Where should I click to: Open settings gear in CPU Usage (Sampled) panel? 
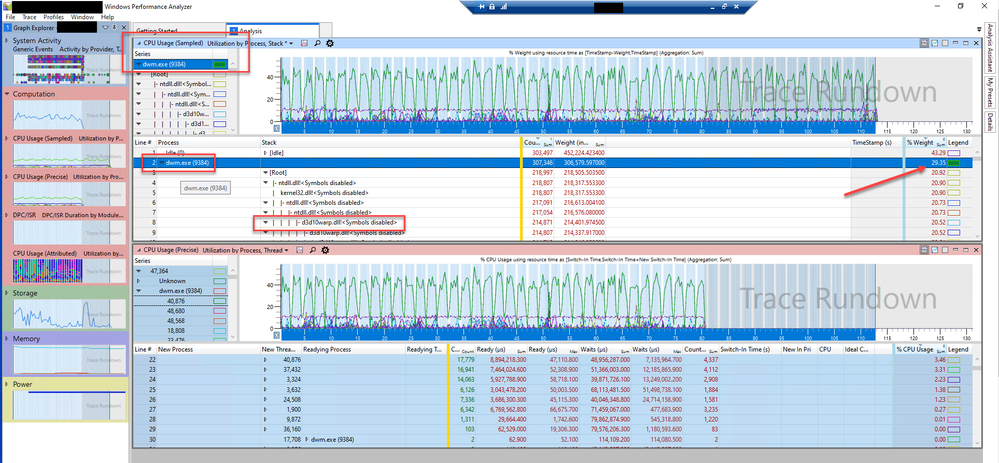330,43
